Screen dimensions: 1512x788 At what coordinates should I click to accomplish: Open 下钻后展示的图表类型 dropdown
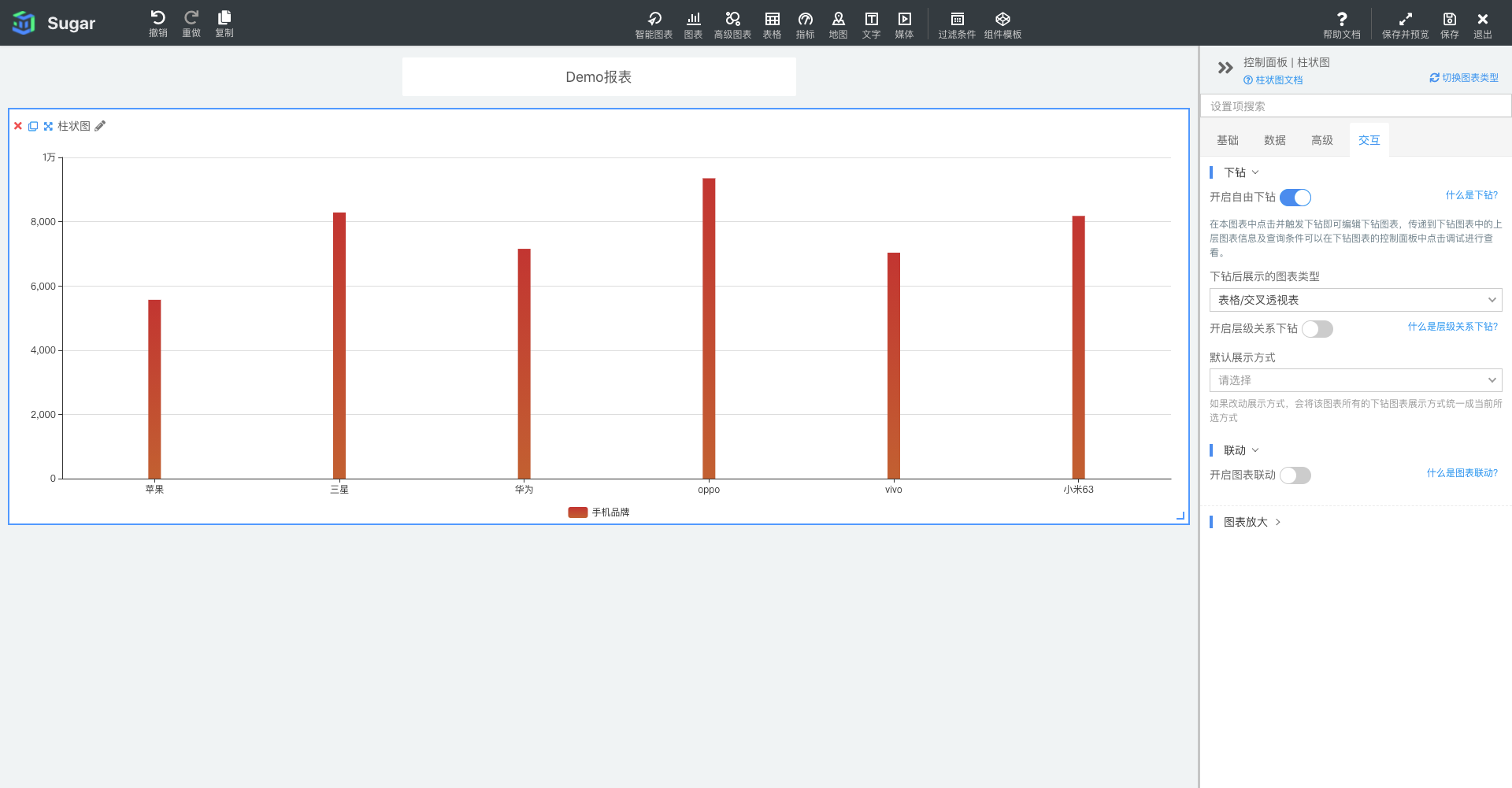(x=1355, y=300)
